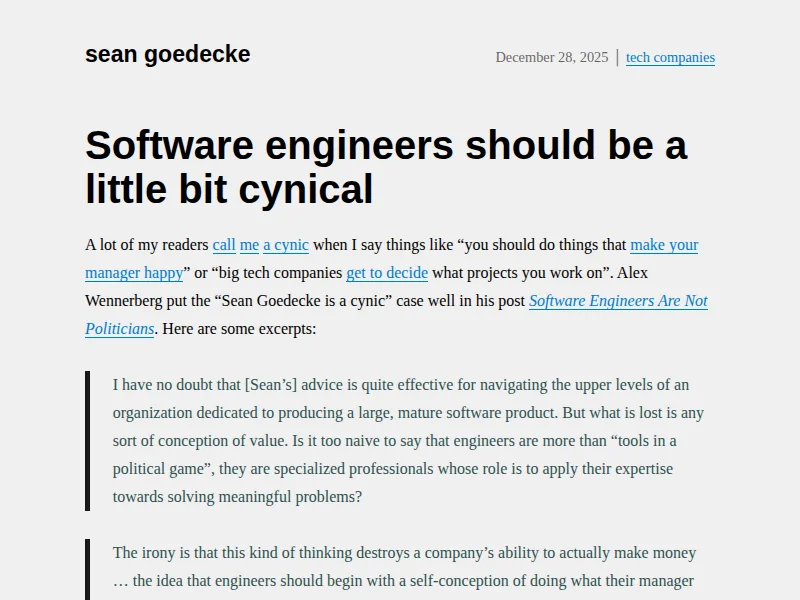800x600 pixels.
Task: Click the dark bar left of first quote
Action: pos(88,441)
